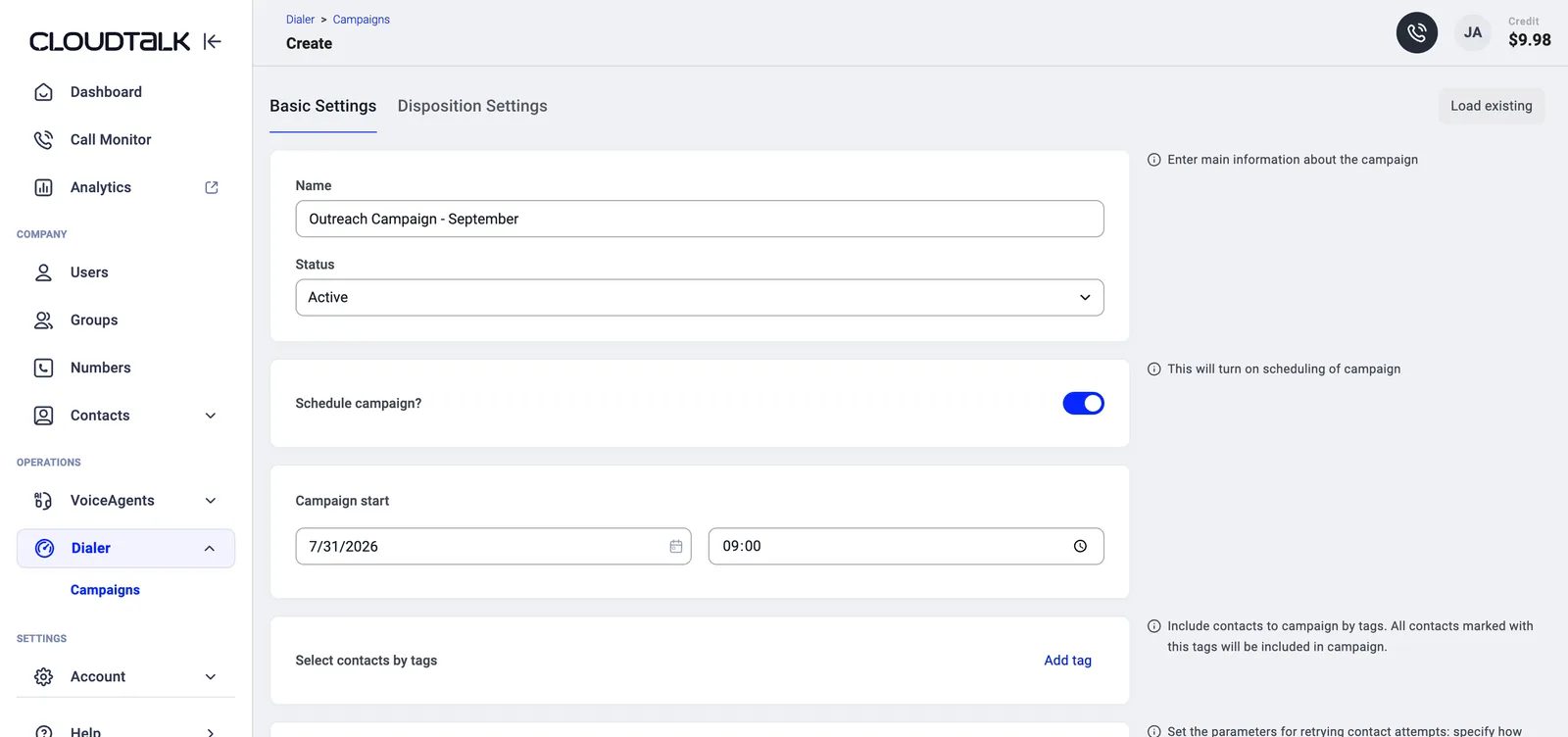Screen dimensions: 1568x737
Task: Click the Contacts badge icon
Action: [43, 416]
